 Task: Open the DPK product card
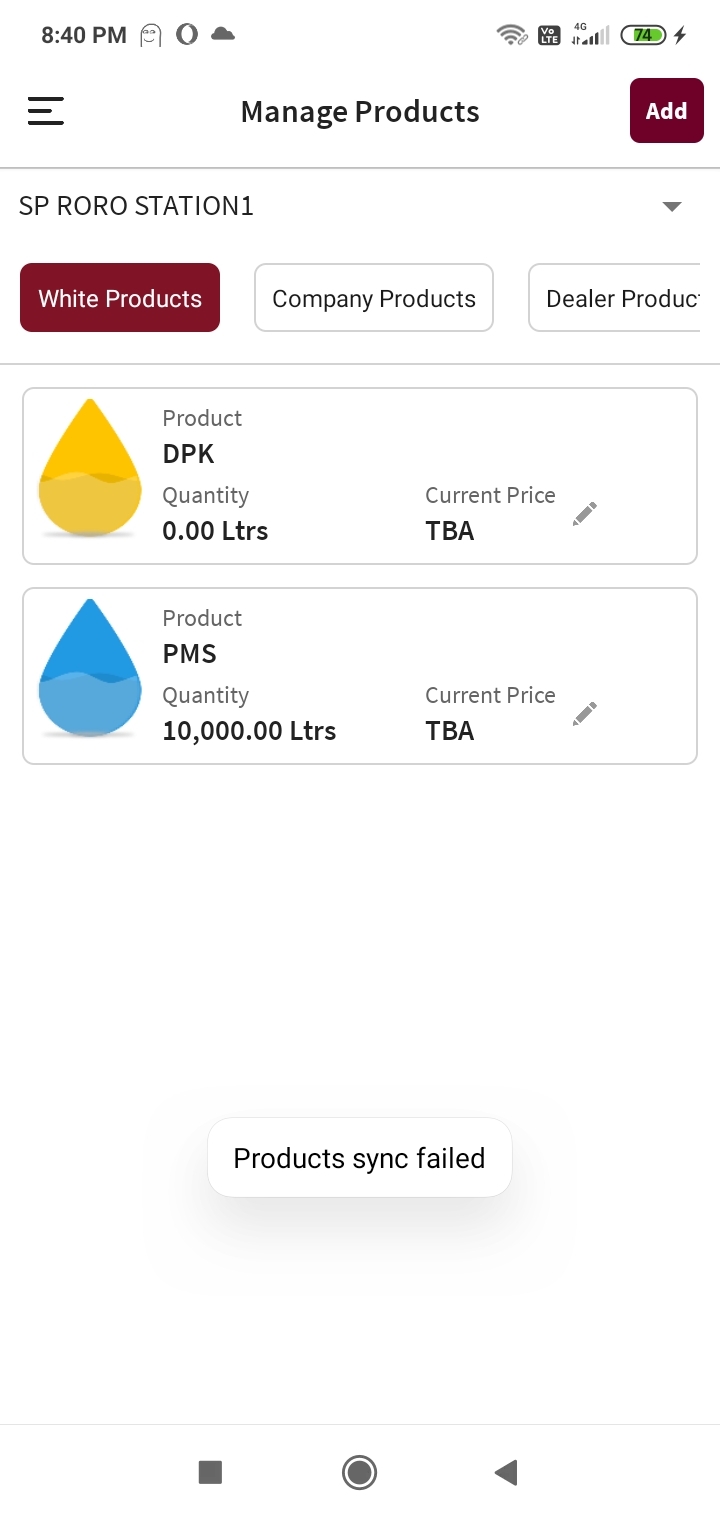click(360, 476)
